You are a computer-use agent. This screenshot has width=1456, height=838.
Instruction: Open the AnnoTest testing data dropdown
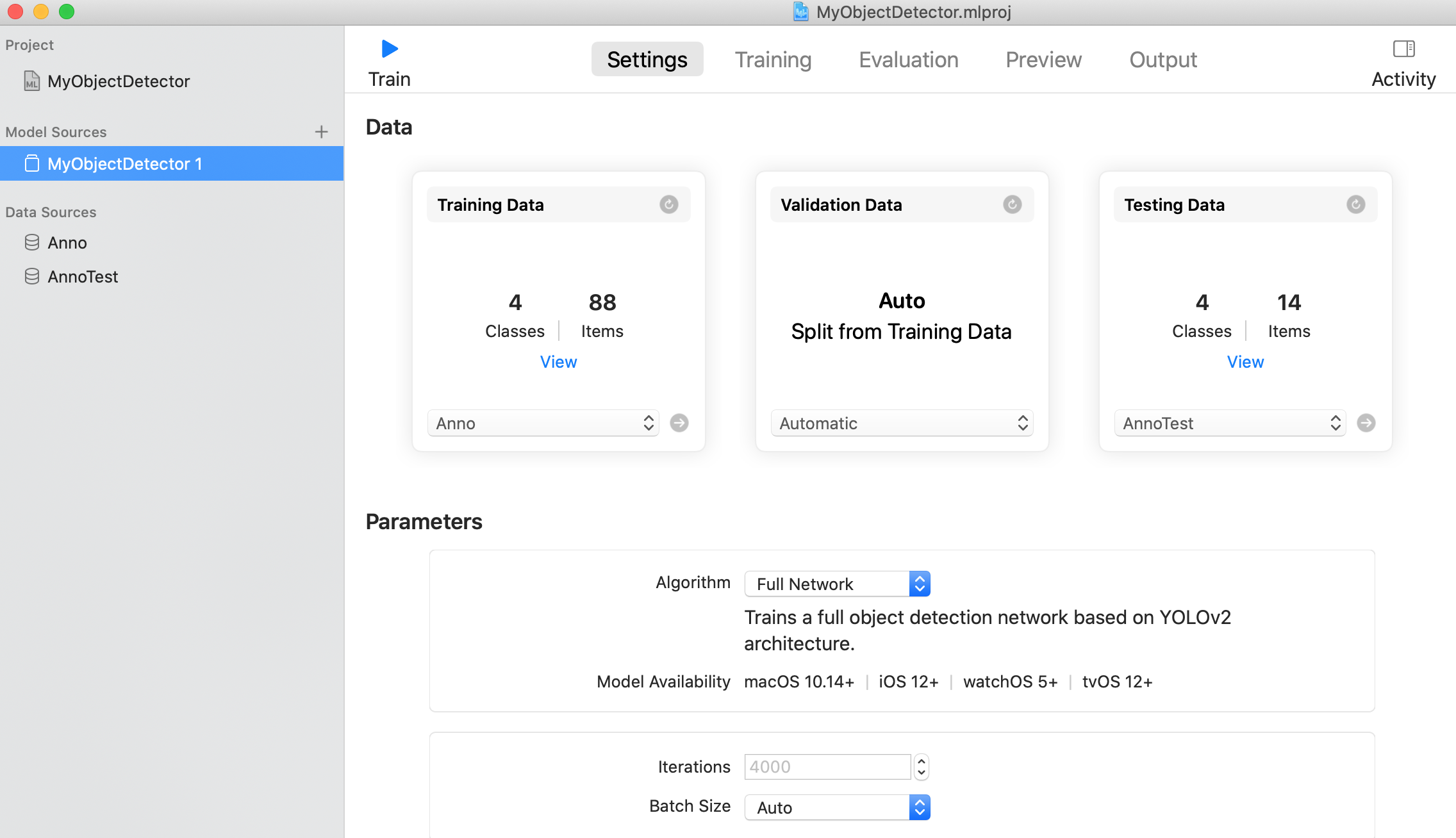click(x=1230, y=423)
